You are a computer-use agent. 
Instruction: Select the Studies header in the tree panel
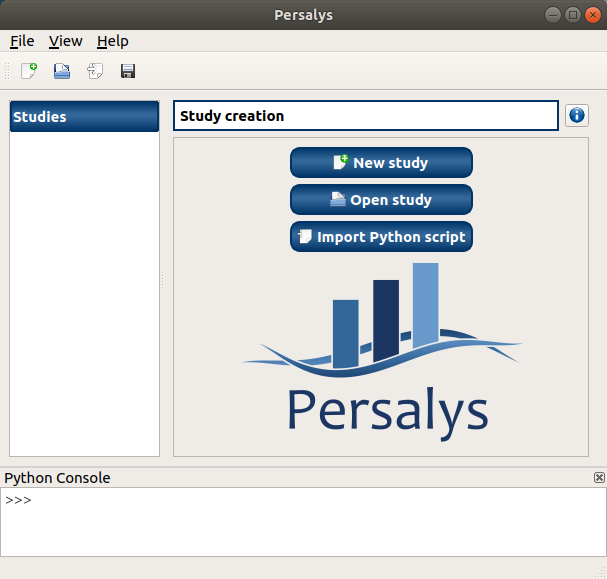point(84,117)
